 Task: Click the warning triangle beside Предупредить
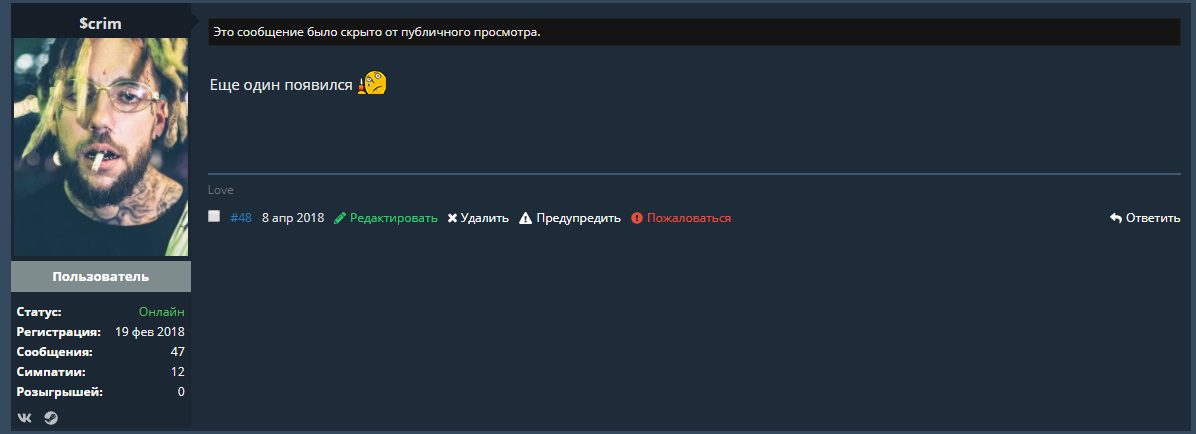pyautogui.click(x=525, y=218)
